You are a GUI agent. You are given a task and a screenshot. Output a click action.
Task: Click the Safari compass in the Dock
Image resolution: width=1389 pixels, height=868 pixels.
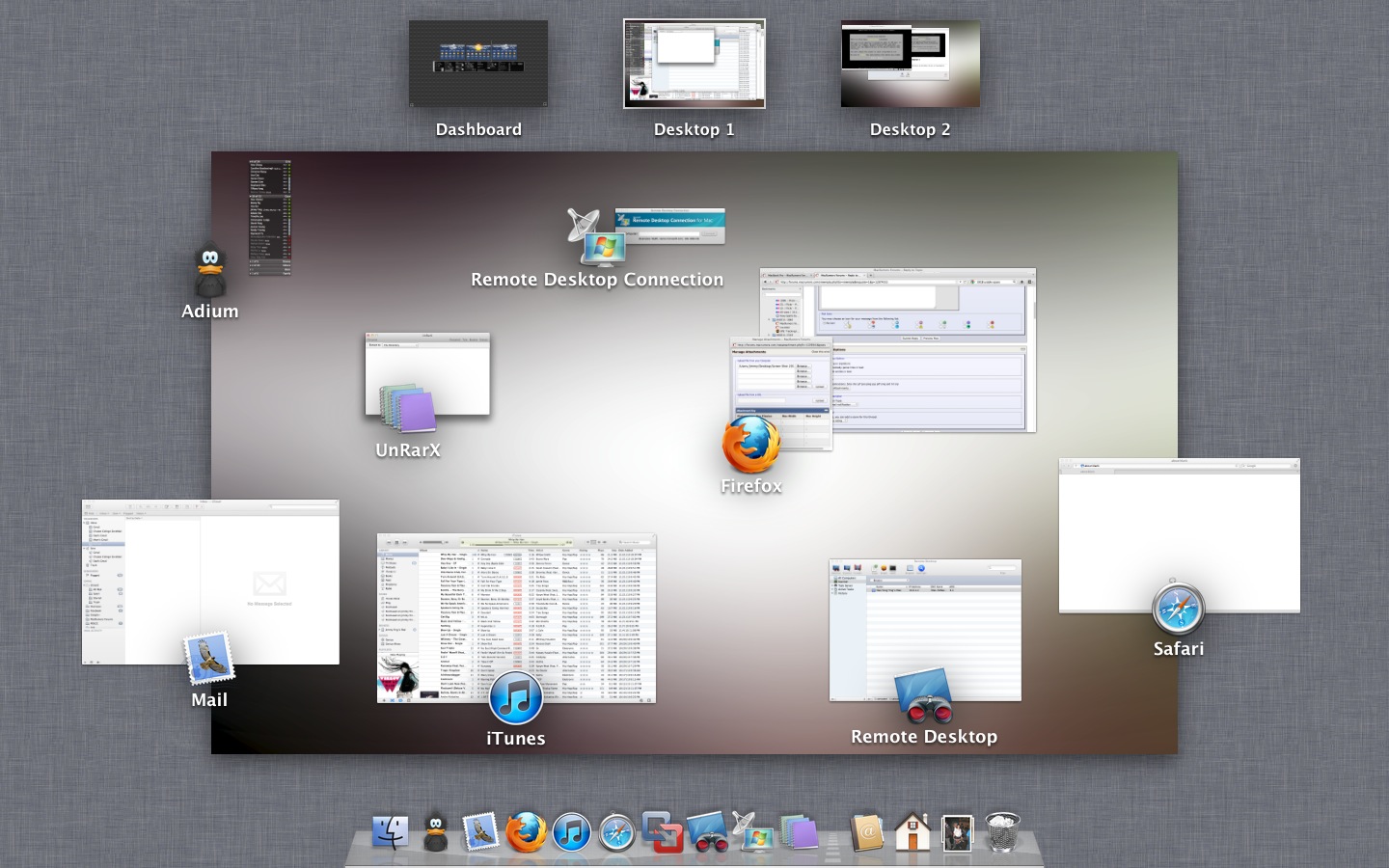pyautogui.click(x=616, y=832)
